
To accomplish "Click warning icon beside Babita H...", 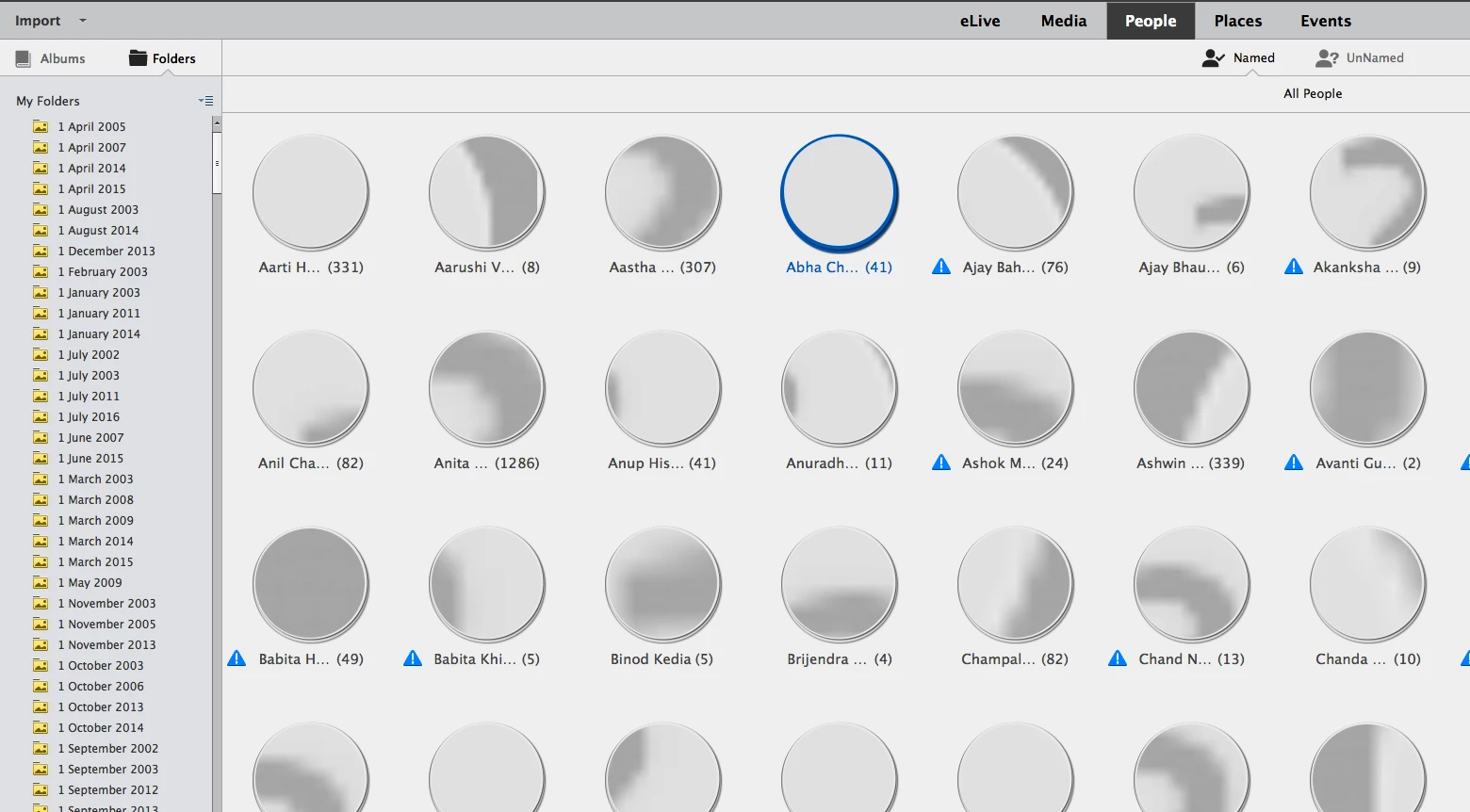I will point(237,658).
